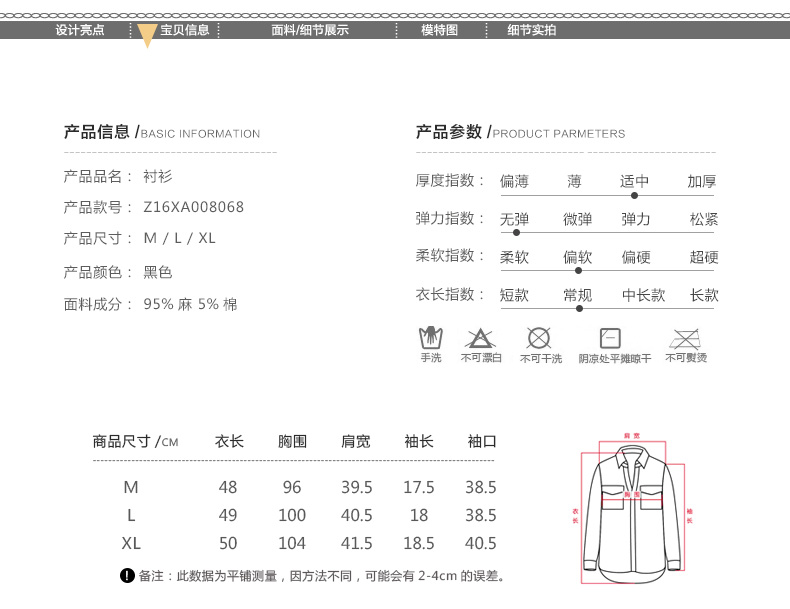Image resolution: width=790 pixels, height=609 pixels.
Task: Switch to the 宝贝信息 tab
Action: pos(185,30)
